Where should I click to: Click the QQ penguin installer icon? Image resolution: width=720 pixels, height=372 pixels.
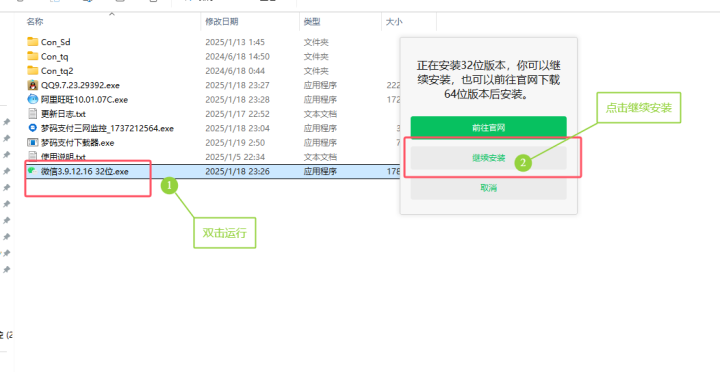(33, 85)
